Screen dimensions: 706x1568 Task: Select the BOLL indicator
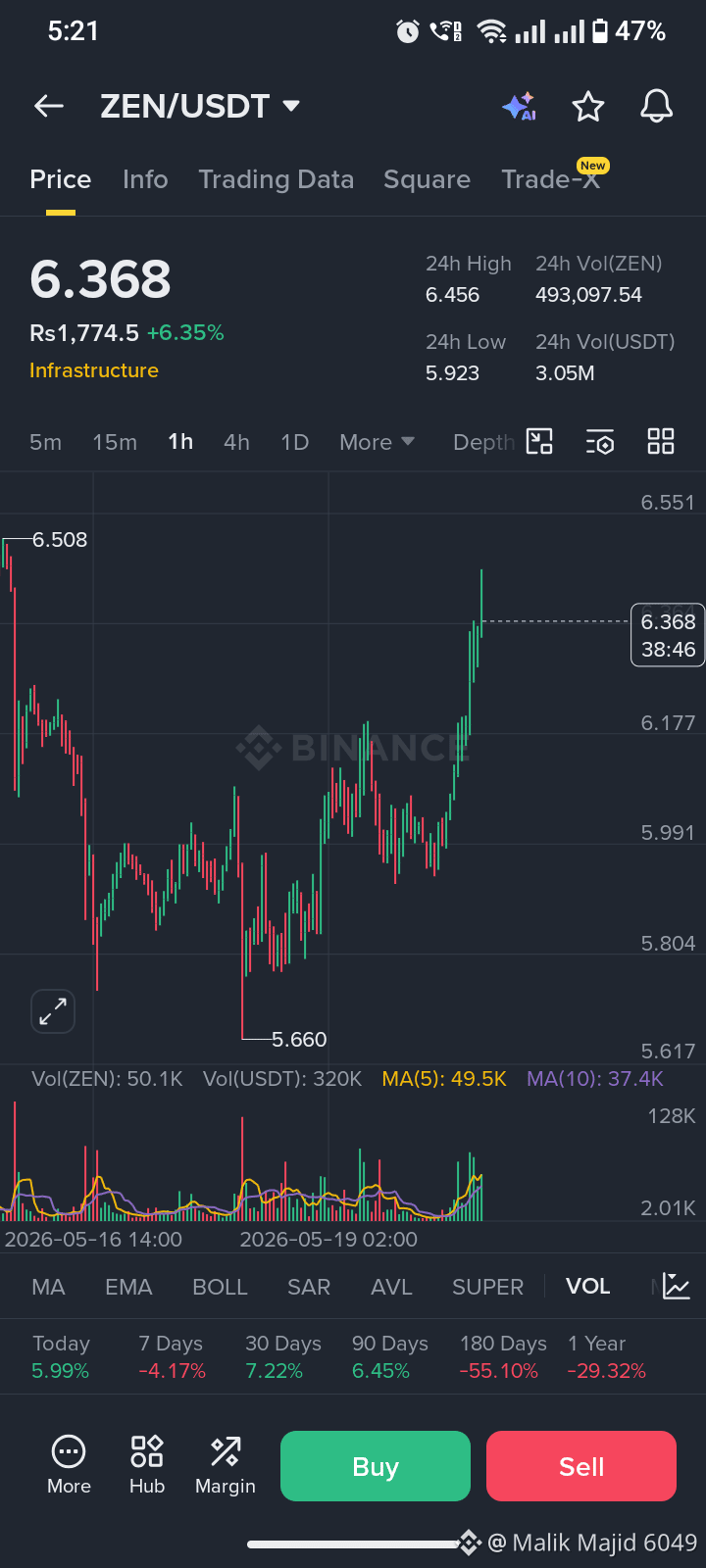[220, 1287]
